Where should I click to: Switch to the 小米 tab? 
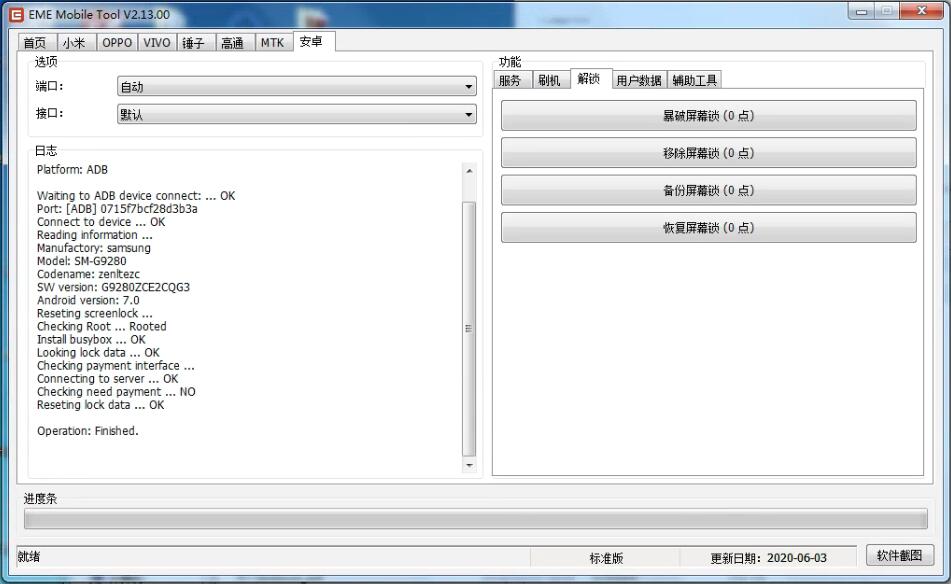pos(75,42)
